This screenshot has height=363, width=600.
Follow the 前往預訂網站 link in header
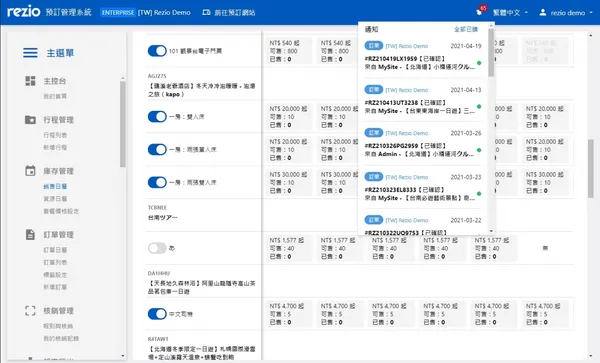[228, 13]
